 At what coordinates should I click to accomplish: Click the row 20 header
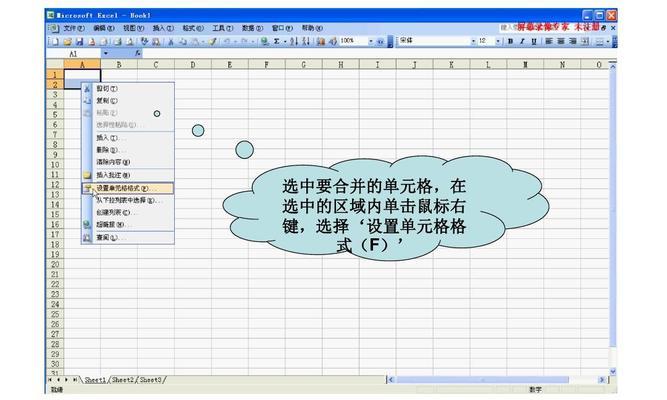[x=55, y=264]
